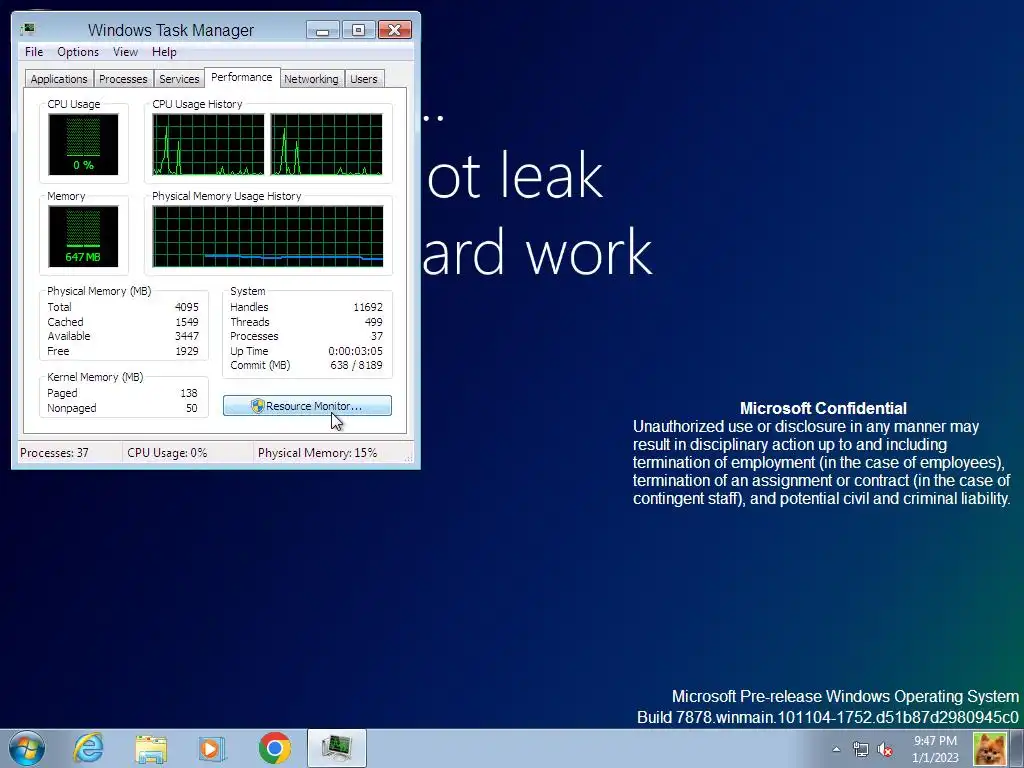The height and width of the screenshot is (768, 1024).
Task: Open Google Chrome from taskbar
Action: pos(274,748)
